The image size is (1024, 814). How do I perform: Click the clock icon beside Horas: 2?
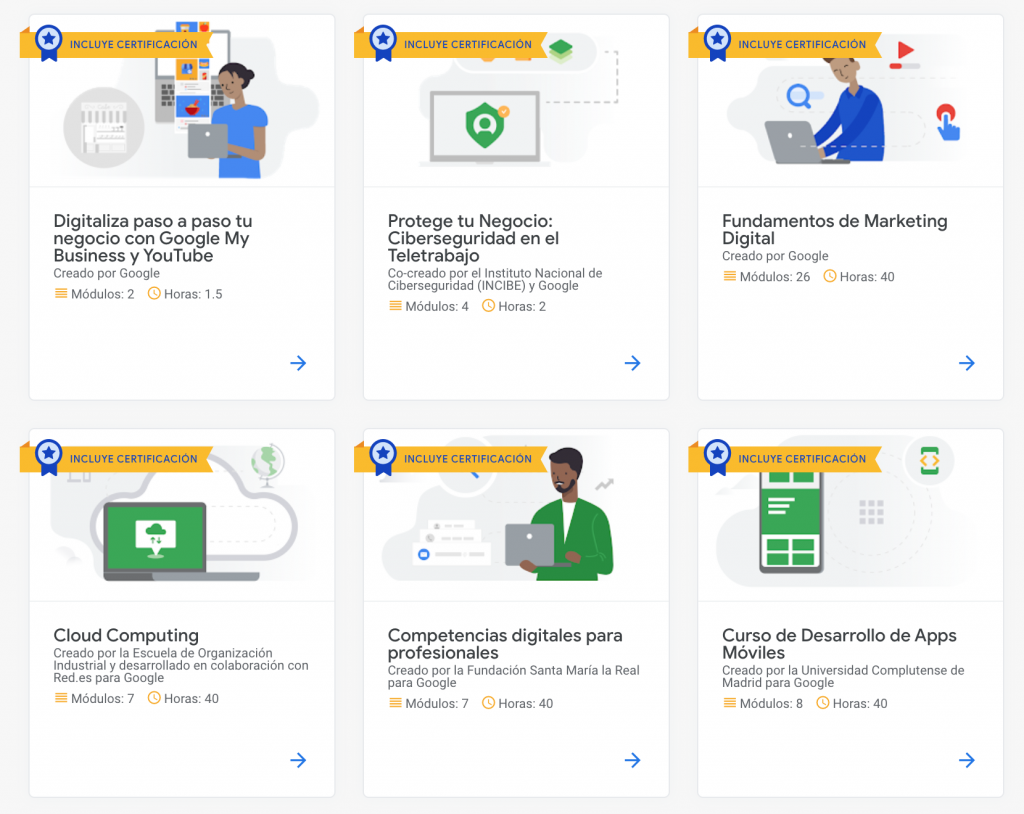[x=488, y=306]
